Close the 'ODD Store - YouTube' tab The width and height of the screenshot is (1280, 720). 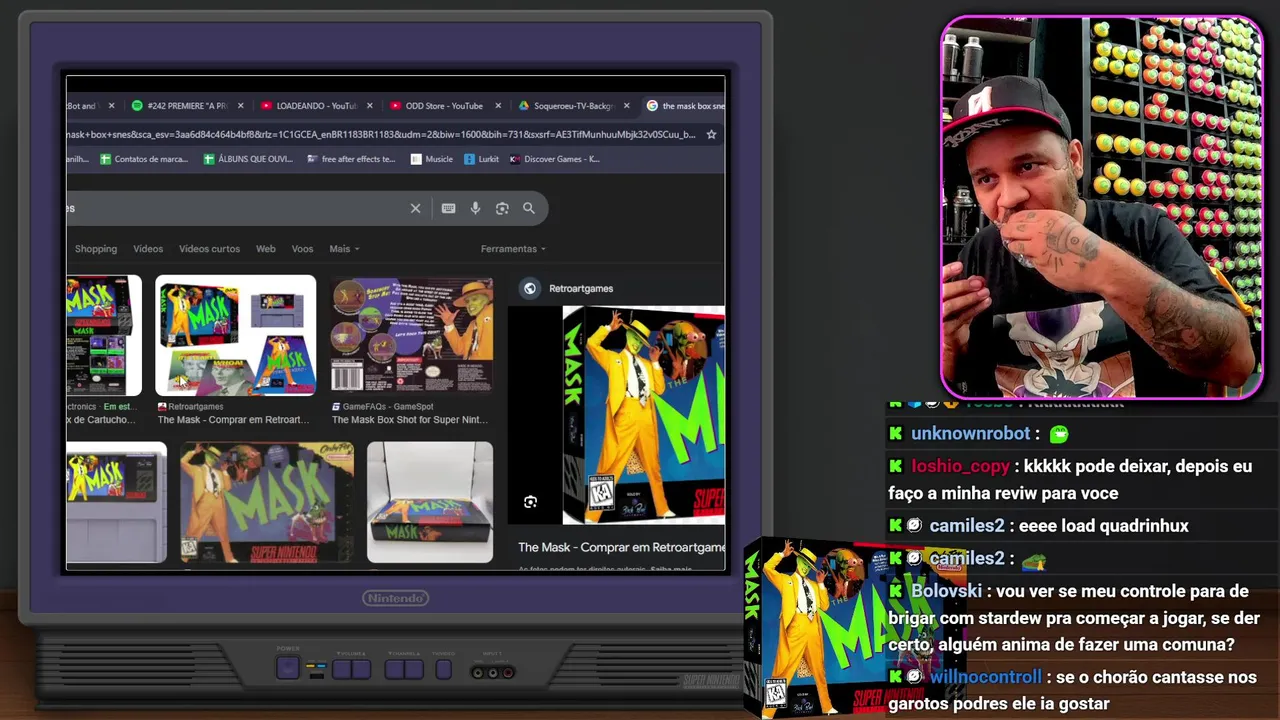[x=497, y=106]
